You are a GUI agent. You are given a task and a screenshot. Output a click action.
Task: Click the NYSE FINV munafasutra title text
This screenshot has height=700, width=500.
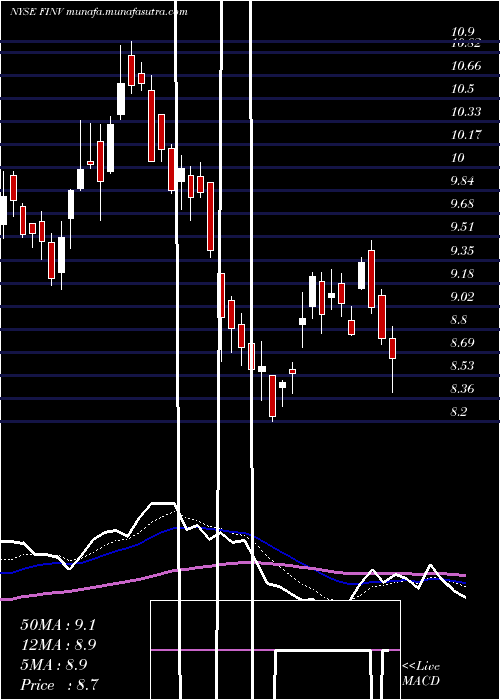click(99, 12)
